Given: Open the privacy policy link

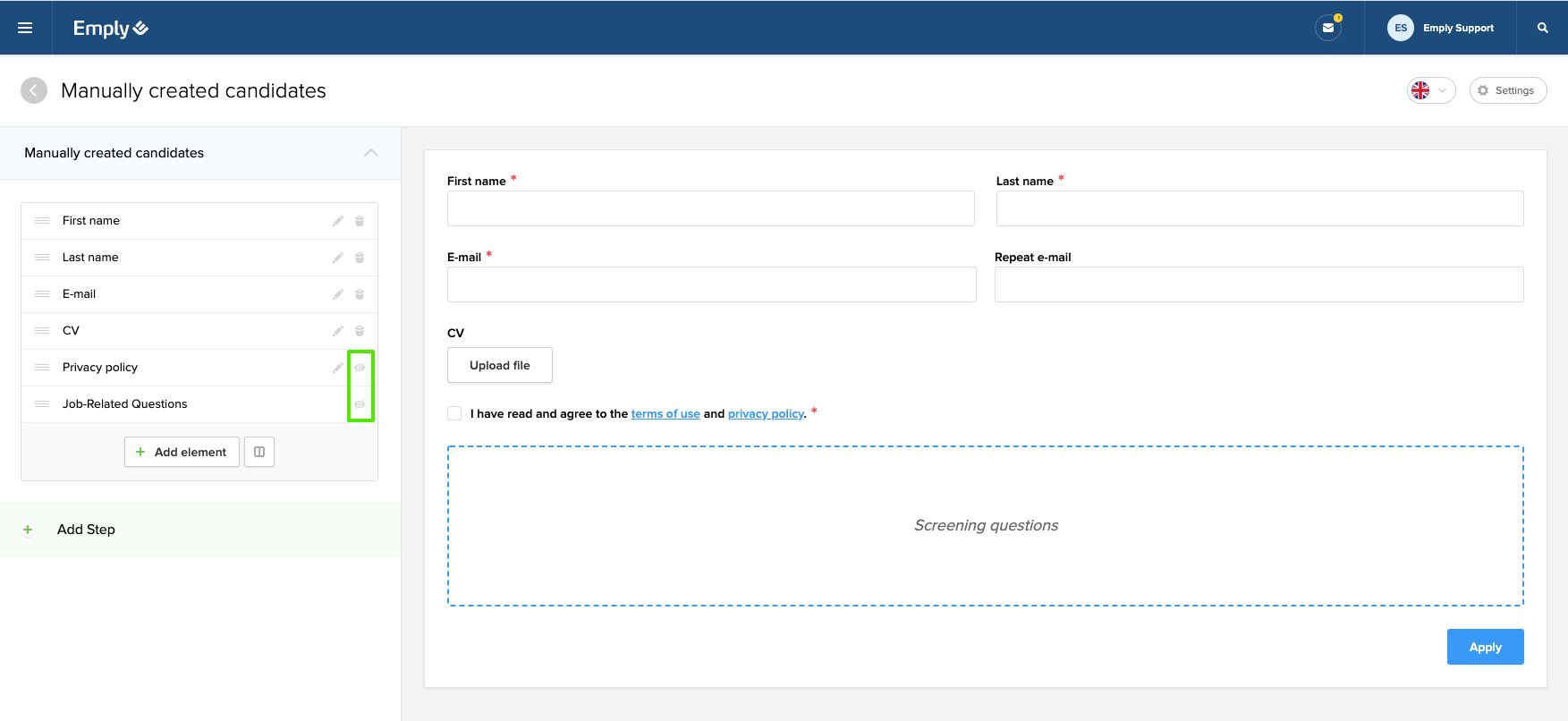Looking at the screenshot, I should 766,413.
